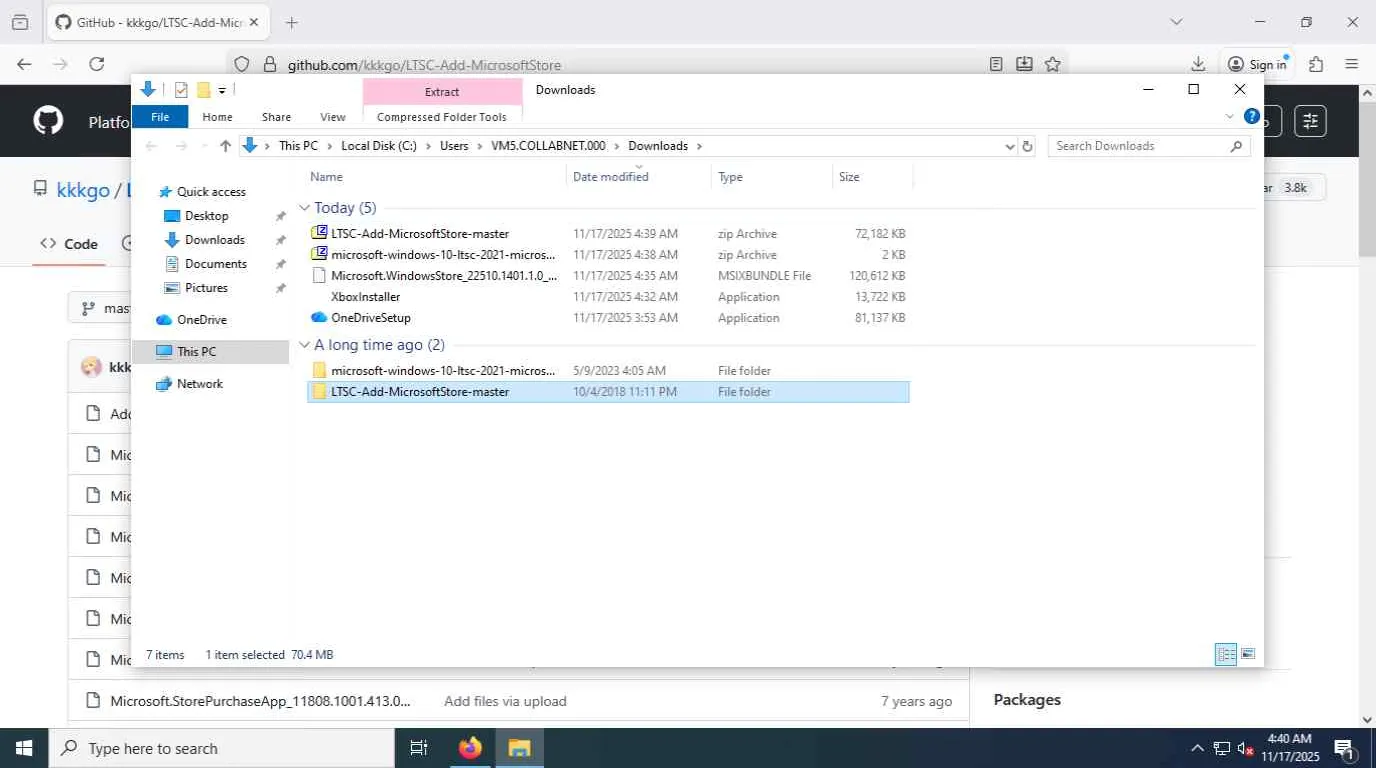Screen dimensions: 1376x768
Task: Go back in Firefox
Action: tap(24, 64)
